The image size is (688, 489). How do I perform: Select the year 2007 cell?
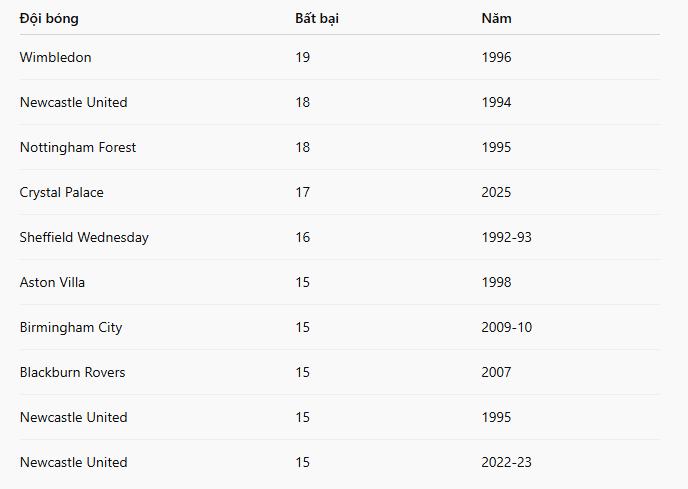(496, 372)
